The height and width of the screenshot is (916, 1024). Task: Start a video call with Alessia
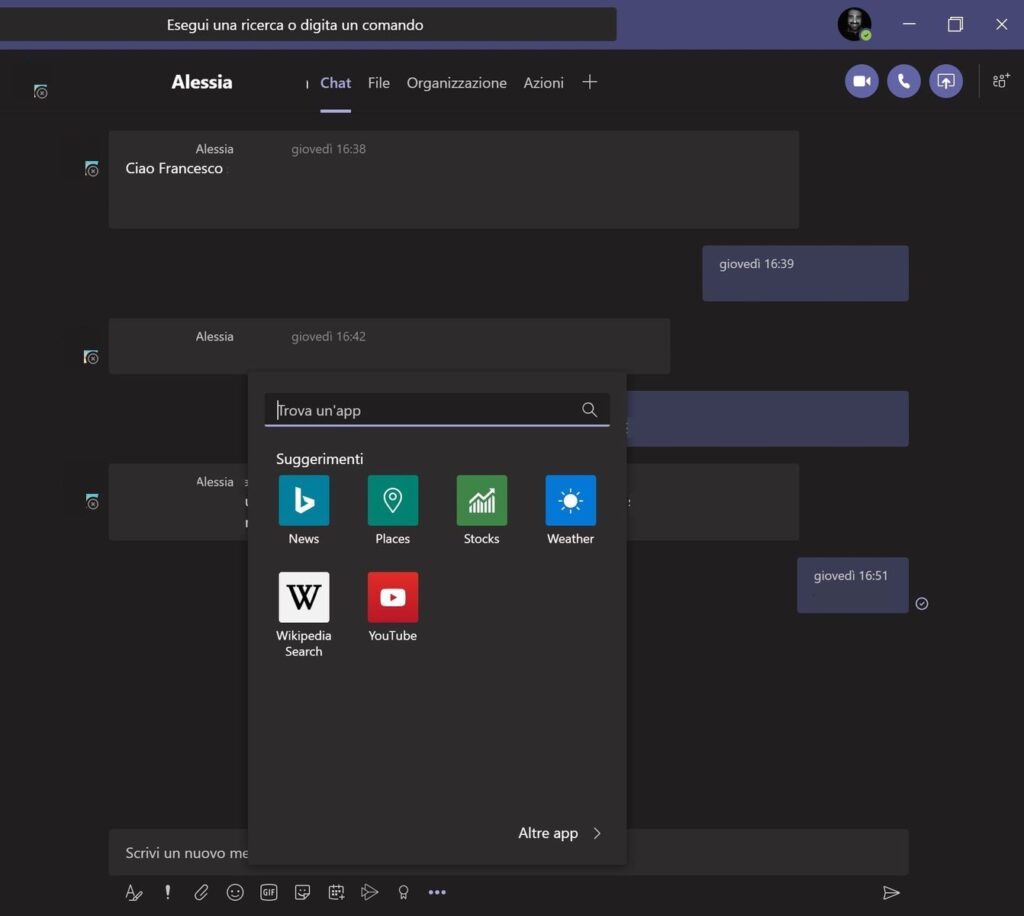(861, 82)
